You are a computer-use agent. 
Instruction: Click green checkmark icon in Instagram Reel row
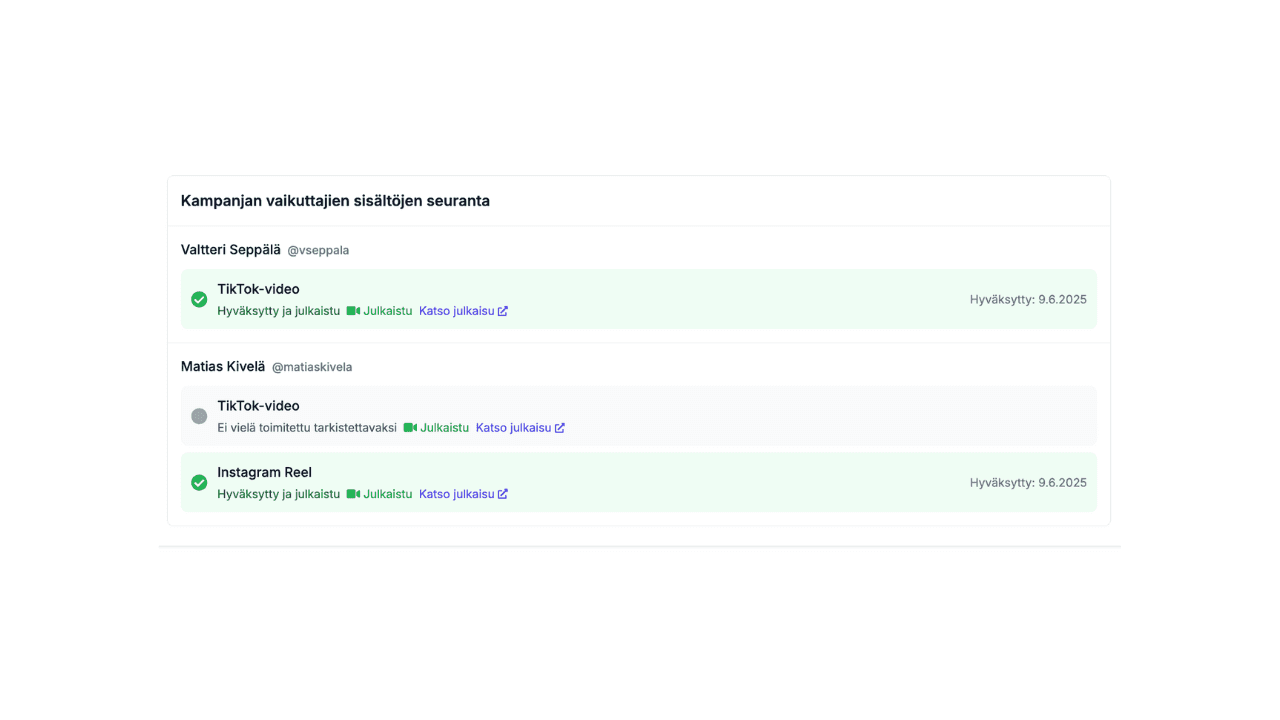199,482
